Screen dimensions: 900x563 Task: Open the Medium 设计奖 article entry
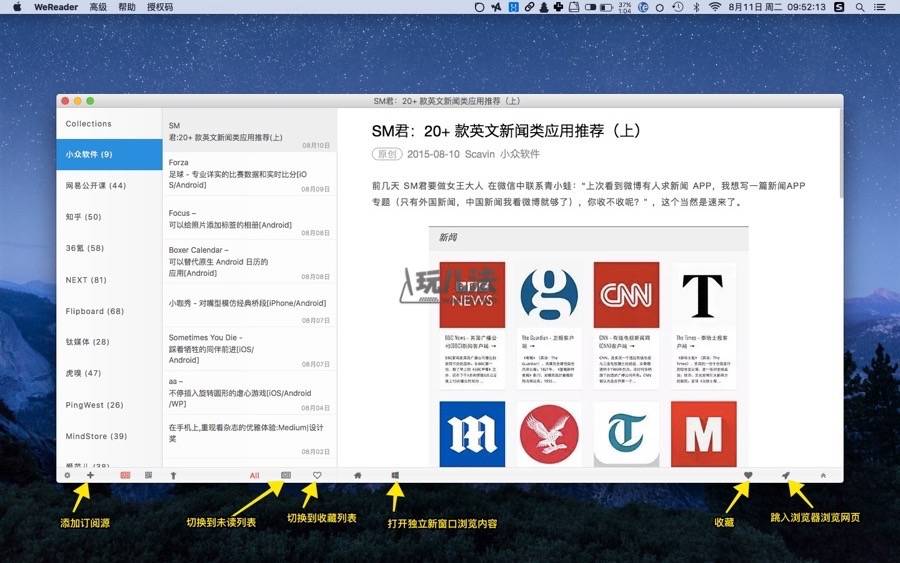tap(249, 436)
